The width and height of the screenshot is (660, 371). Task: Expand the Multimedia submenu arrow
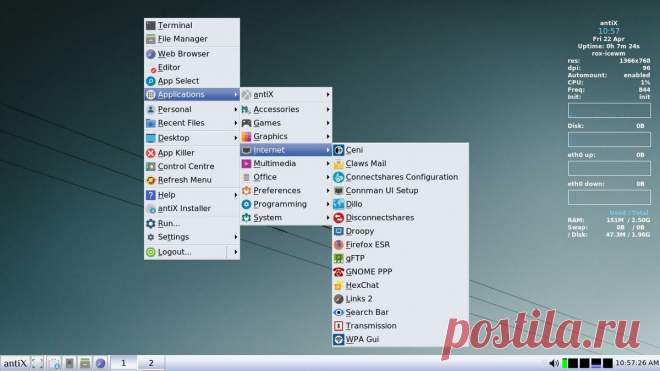tap(327, 163)
